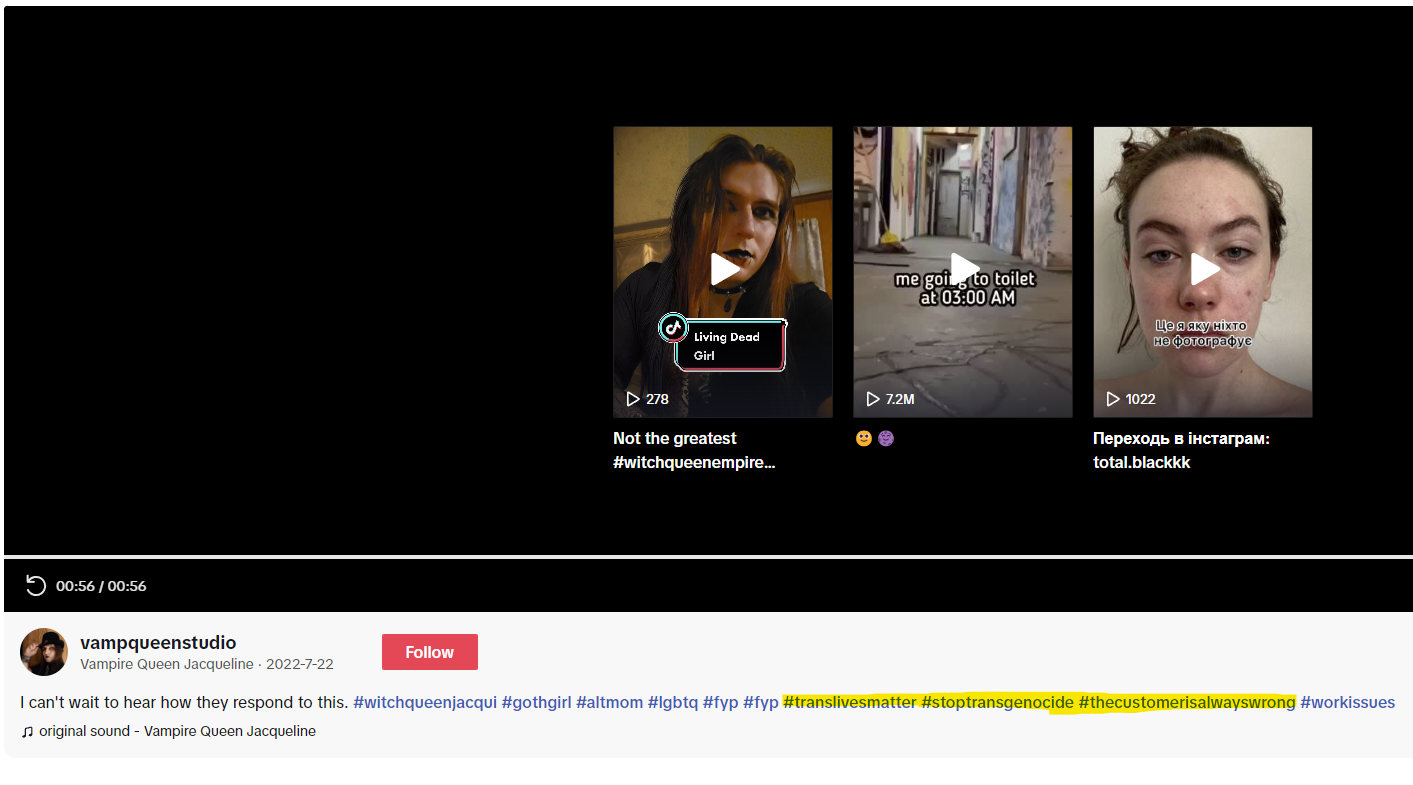The image size is (1413, 785).
Task: Click the 'Vampire Queen Jacqueline · 2022-7-22' subtitle
Action: click(x=207, y=664)
